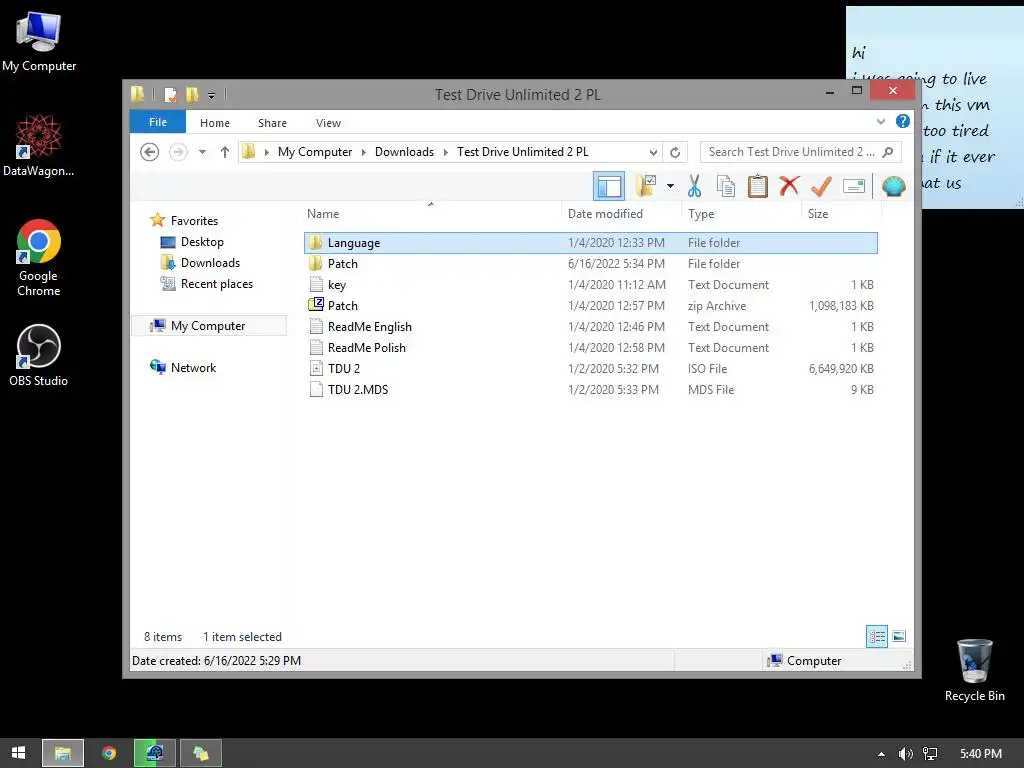The height and width of the screenshot is (768, 1024).
Task: Click the orange checkmark Properties icon
Action: point(821,186)
